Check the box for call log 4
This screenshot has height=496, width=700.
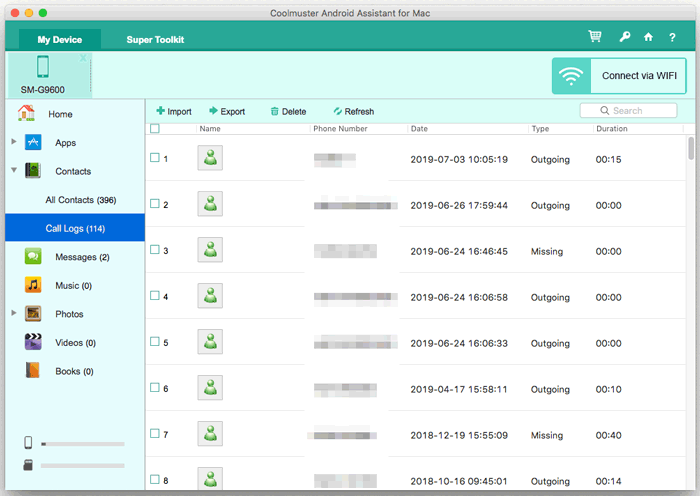click(x=155, y=296)
